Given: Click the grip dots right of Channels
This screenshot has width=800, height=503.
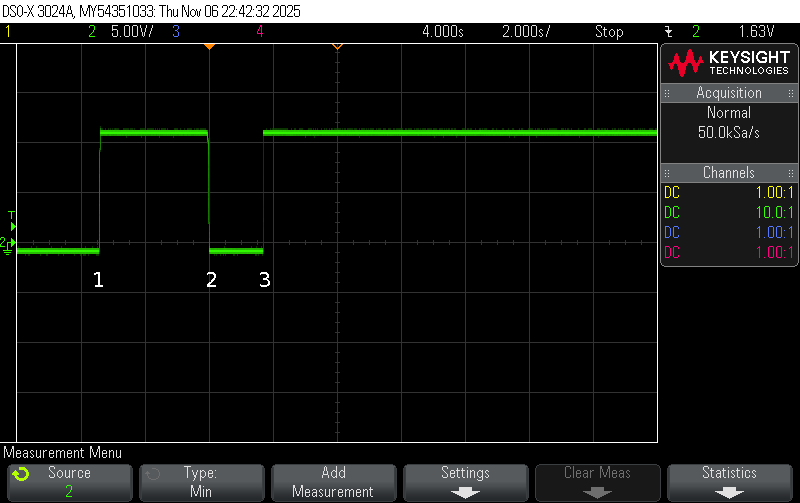Looking at the screenshot, I should (791, 173).
